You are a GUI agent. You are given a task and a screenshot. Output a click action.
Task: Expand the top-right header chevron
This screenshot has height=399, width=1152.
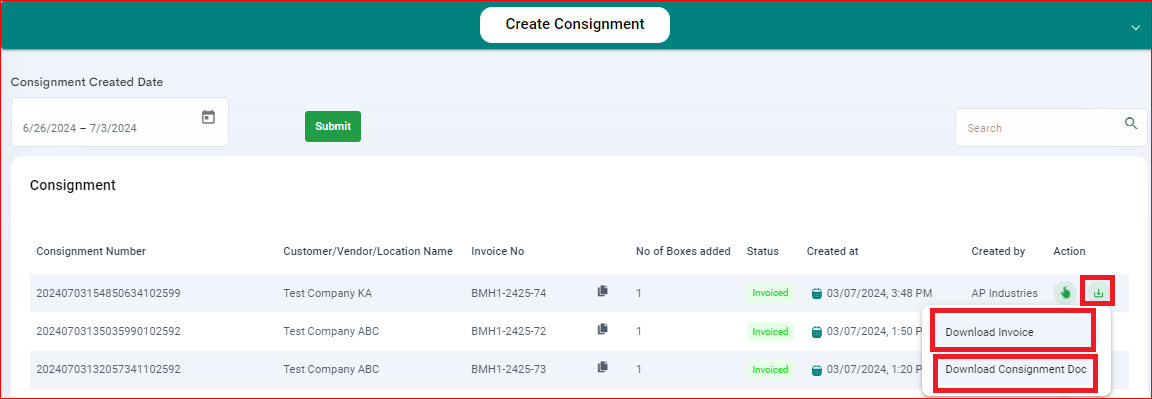point(1137,27)
